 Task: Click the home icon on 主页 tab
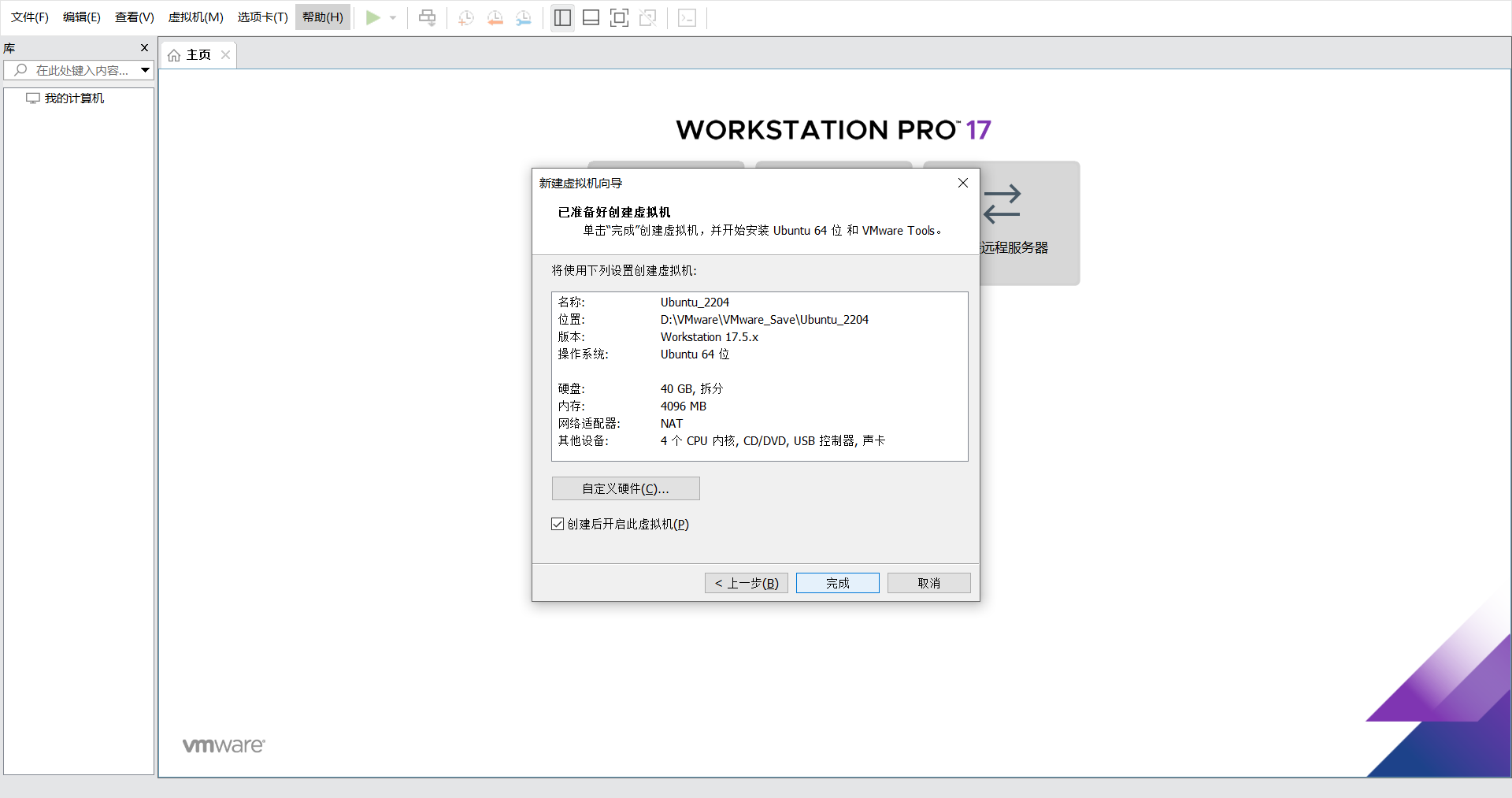tap(174, 55)
